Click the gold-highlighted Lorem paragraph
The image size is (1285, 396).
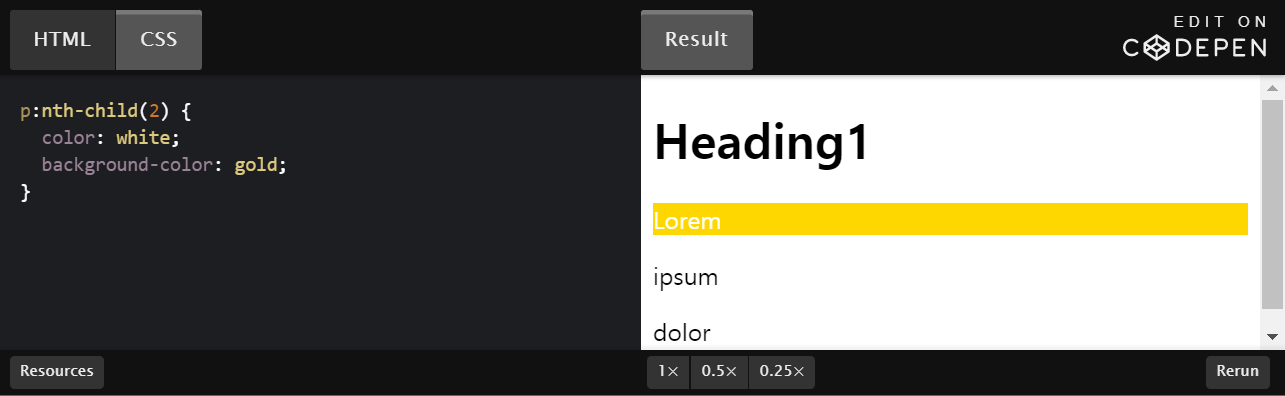tap(950, 219)
